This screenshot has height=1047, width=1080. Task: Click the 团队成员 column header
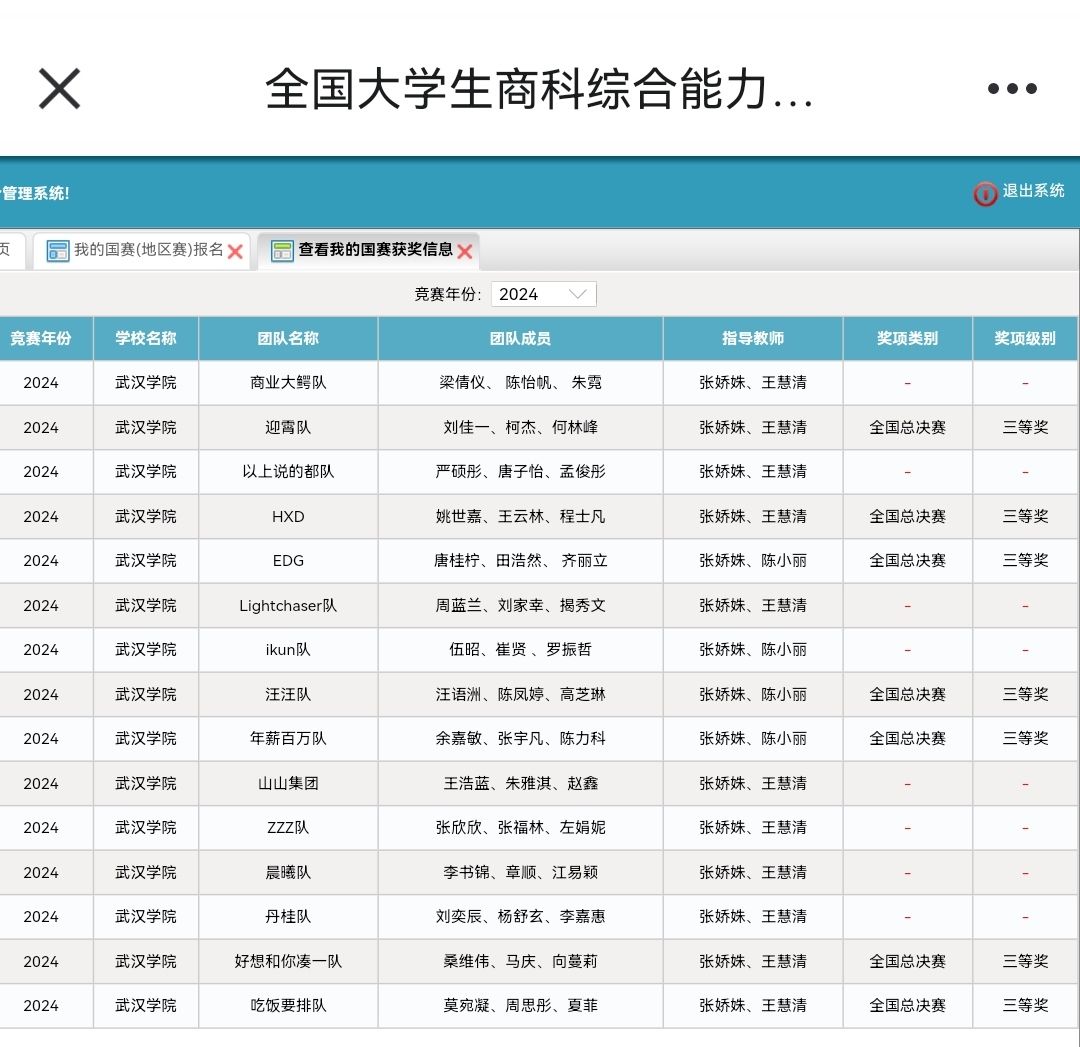point(520,339)
